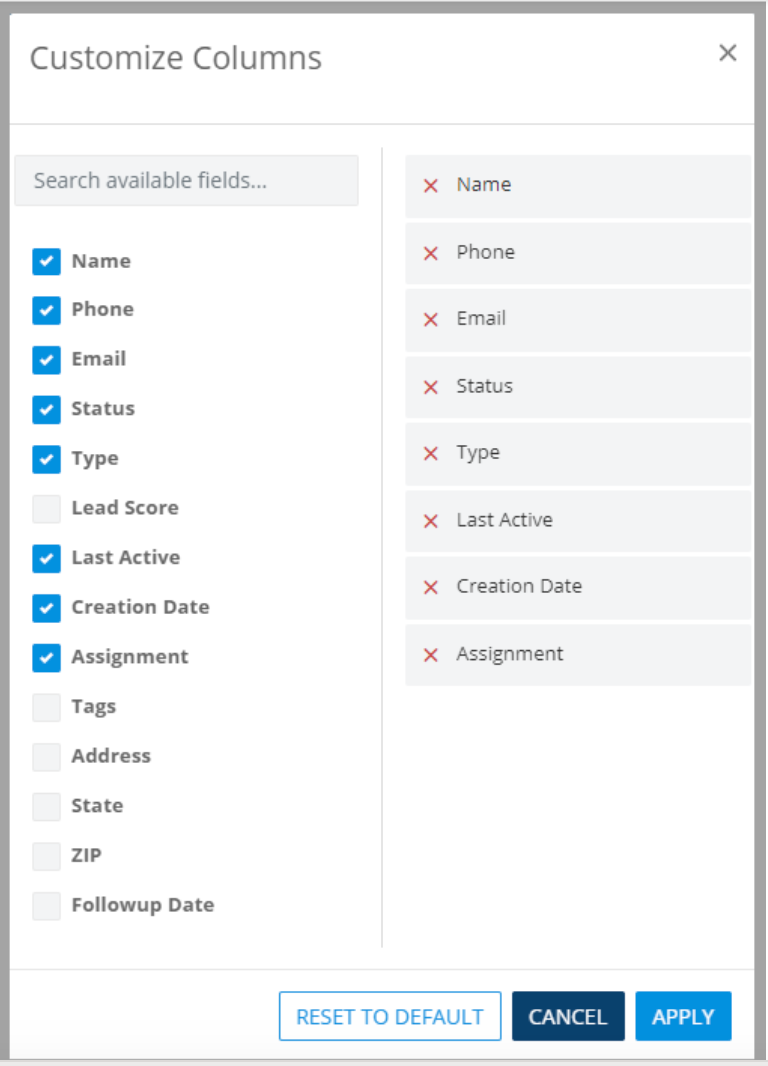Enable the Followup Date checkbox
The height and width of the screenshot is (1066, 768).
tap(46, 906)
